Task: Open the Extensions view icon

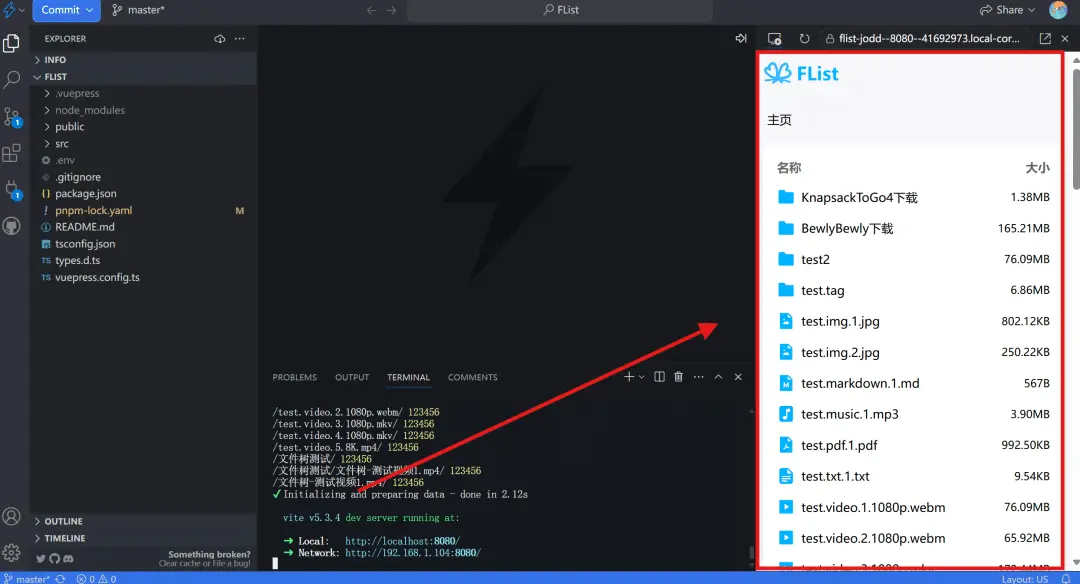Action: [x=12, y=153]
